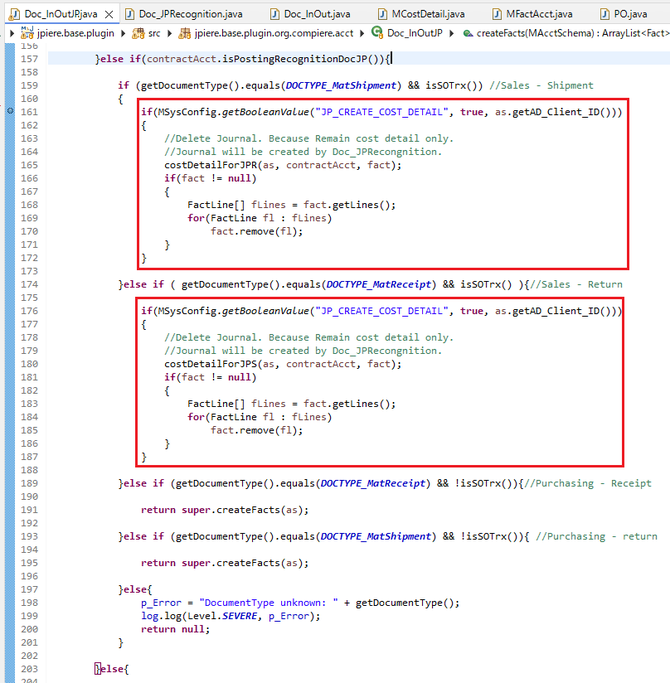Click the createFacts method icon in breadcrumb
The width and height of the screenshot is (670, 683).
click(x=468, y=34)
